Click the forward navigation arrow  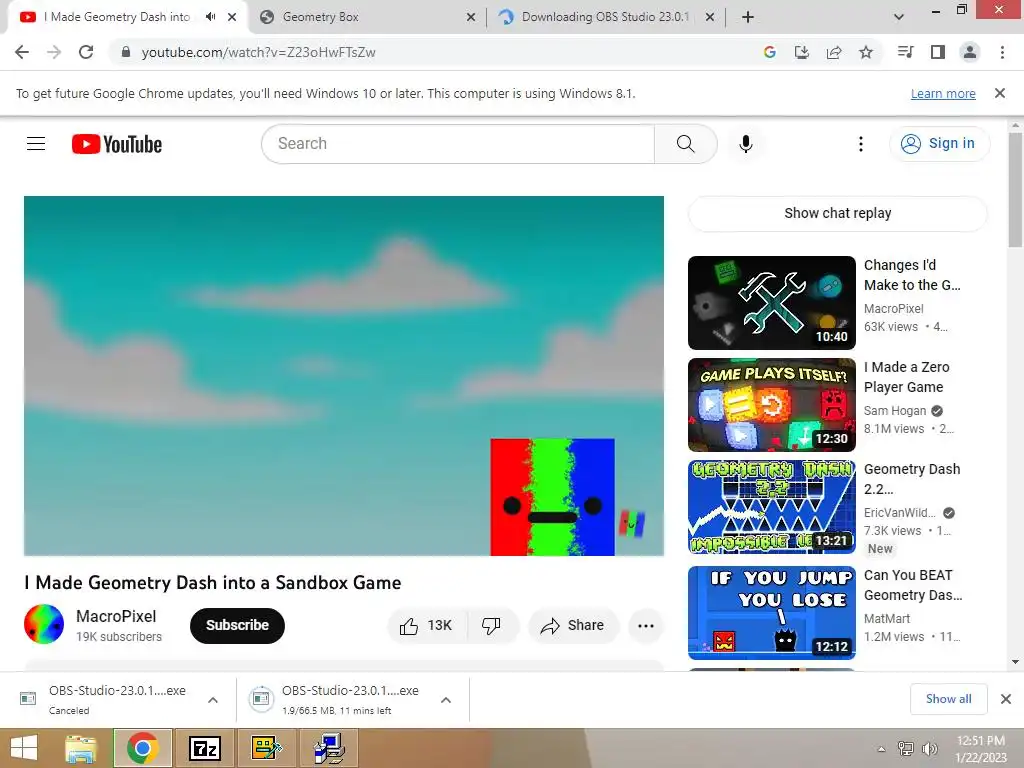[x=54, y=52]
